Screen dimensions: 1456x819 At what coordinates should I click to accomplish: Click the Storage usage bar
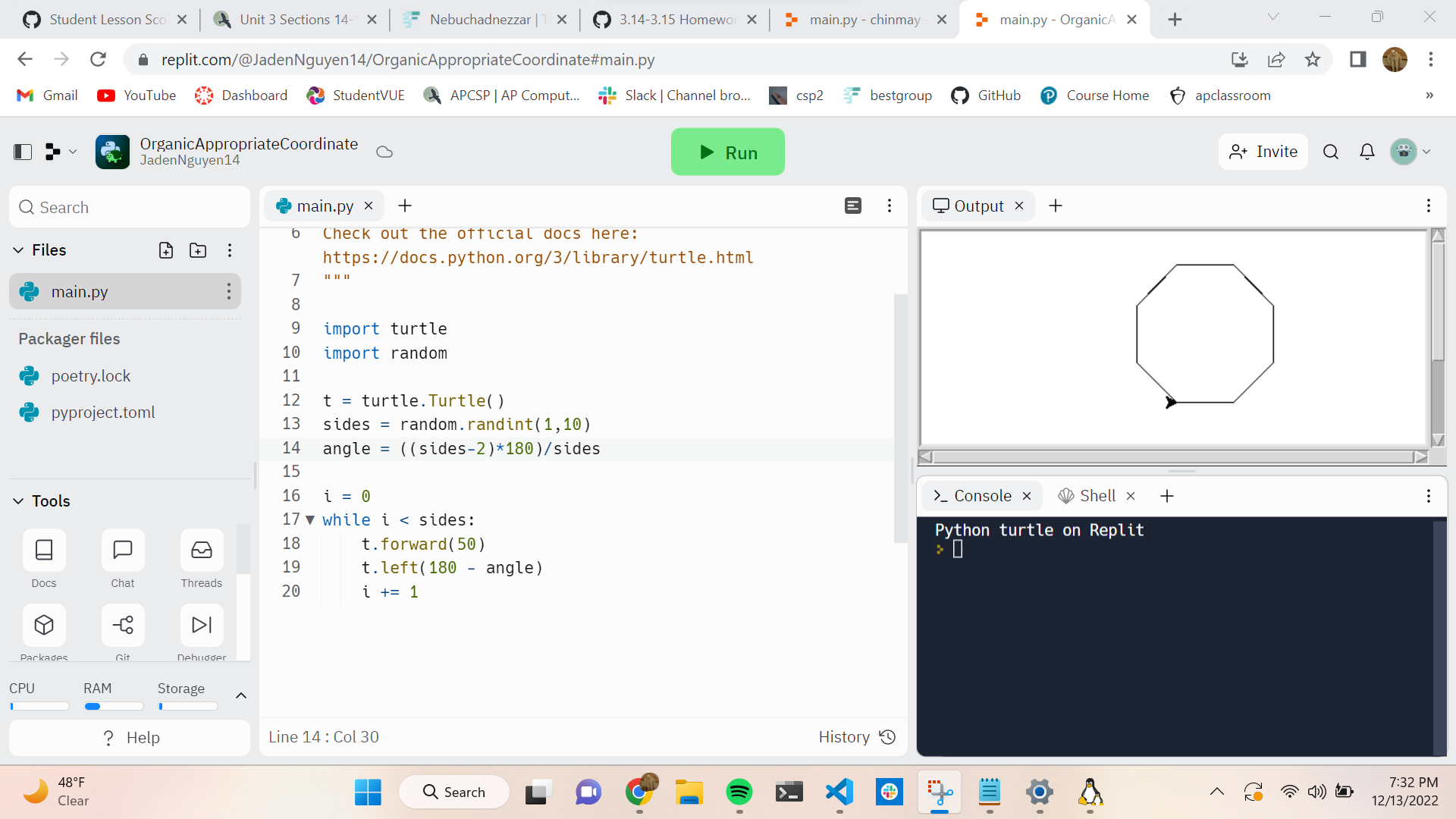pos(188,706)
